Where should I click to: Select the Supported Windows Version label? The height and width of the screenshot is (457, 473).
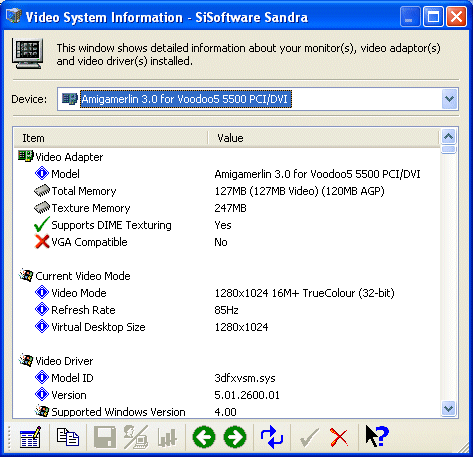click(118, 412)
